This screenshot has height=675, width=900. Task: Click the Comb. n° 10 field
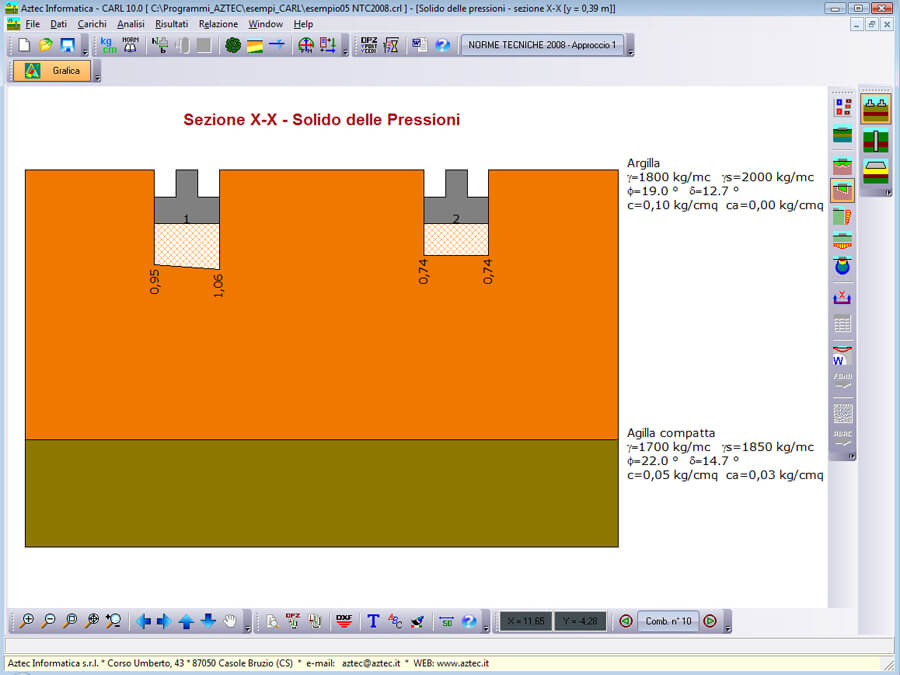coord(668,621)
